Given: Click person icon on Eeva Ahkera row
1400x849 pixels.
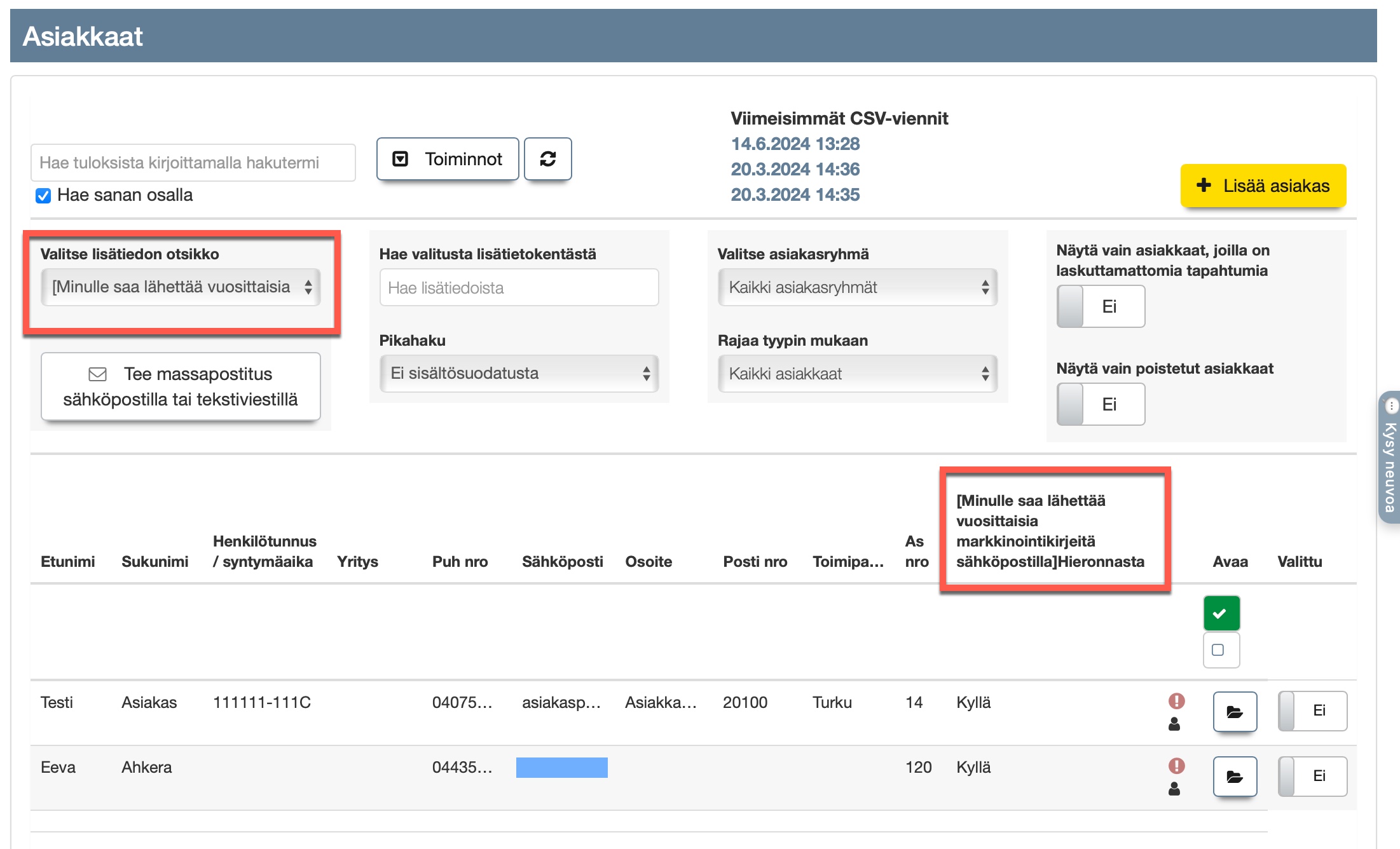Looking at the screenshot, I should [1174, 789].
